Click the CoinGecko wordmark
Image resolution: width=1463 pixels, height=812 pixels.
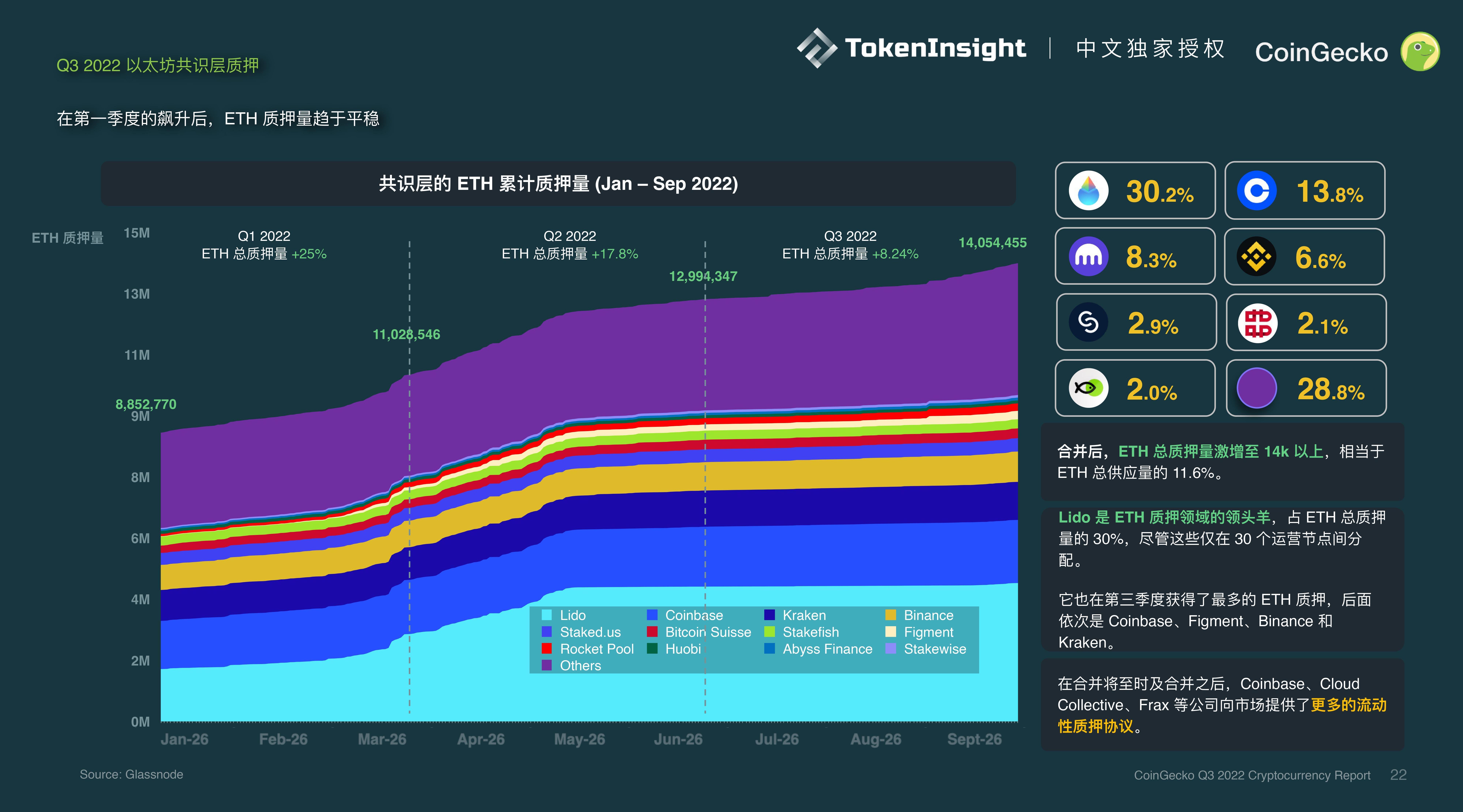click(1322, 52)
